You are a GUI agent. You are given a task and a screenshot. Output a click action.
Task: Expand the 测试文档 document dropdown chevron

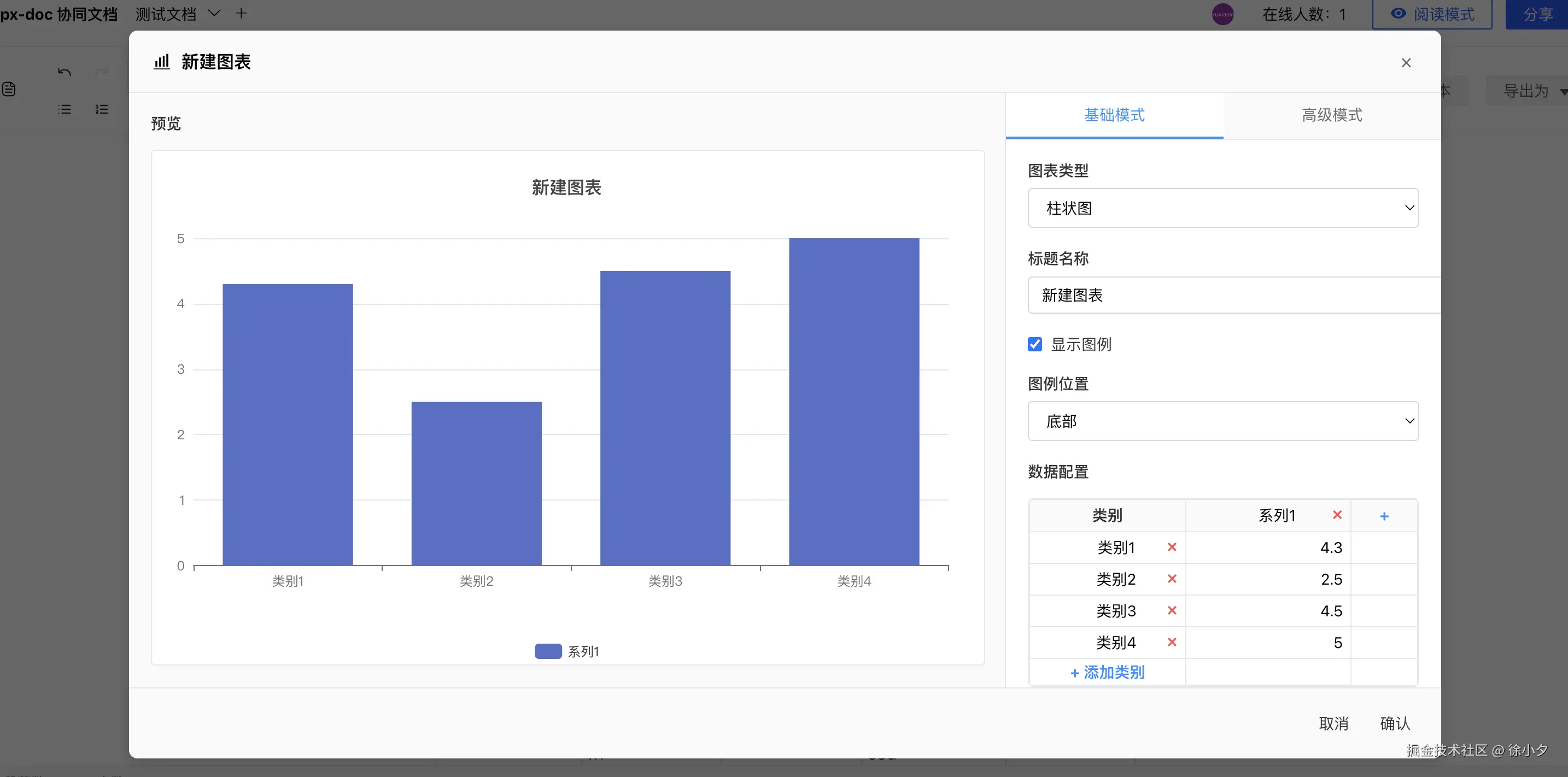coord(214,13)
